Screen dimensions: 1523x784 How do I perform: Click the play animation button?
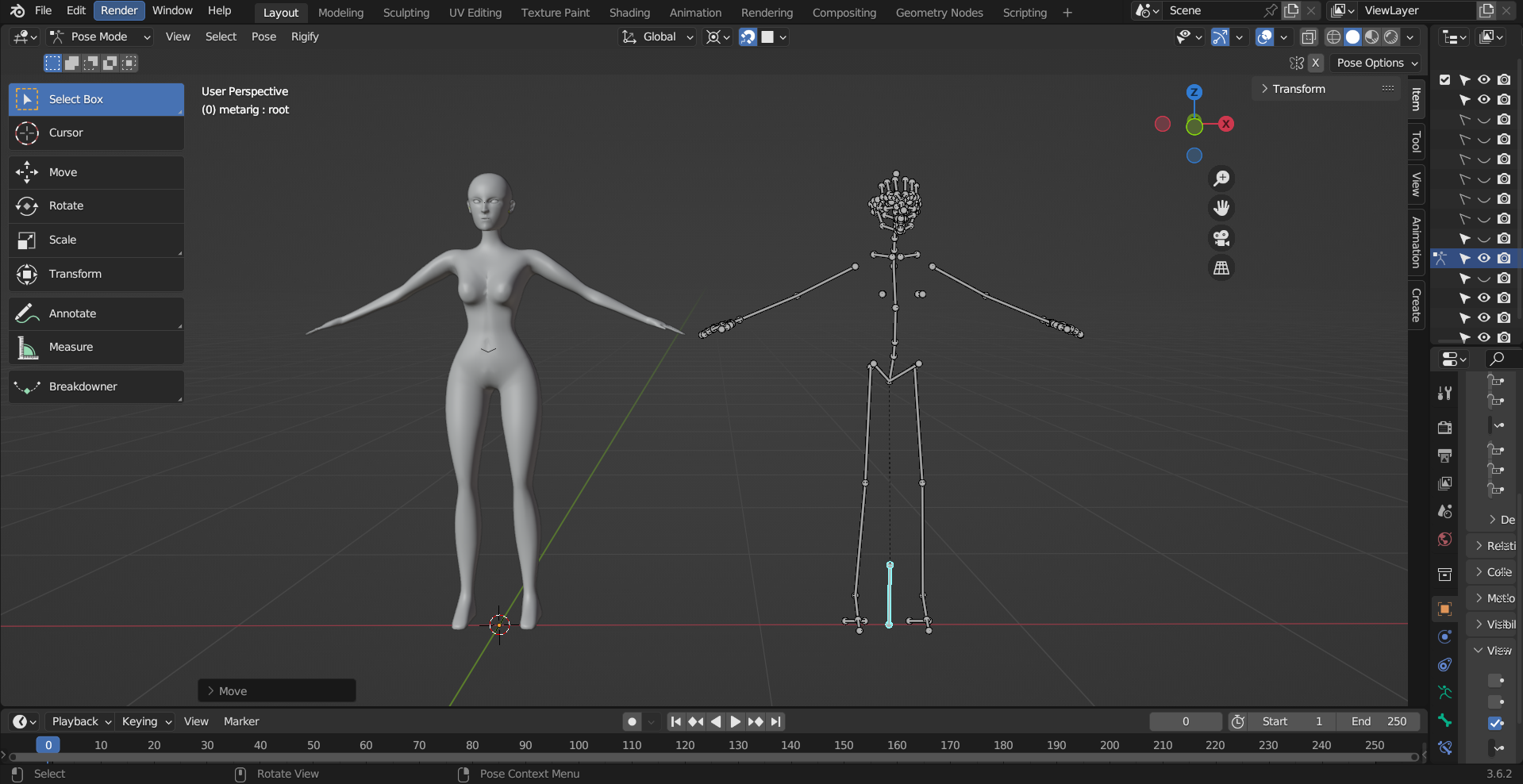[x=735, y=721]
